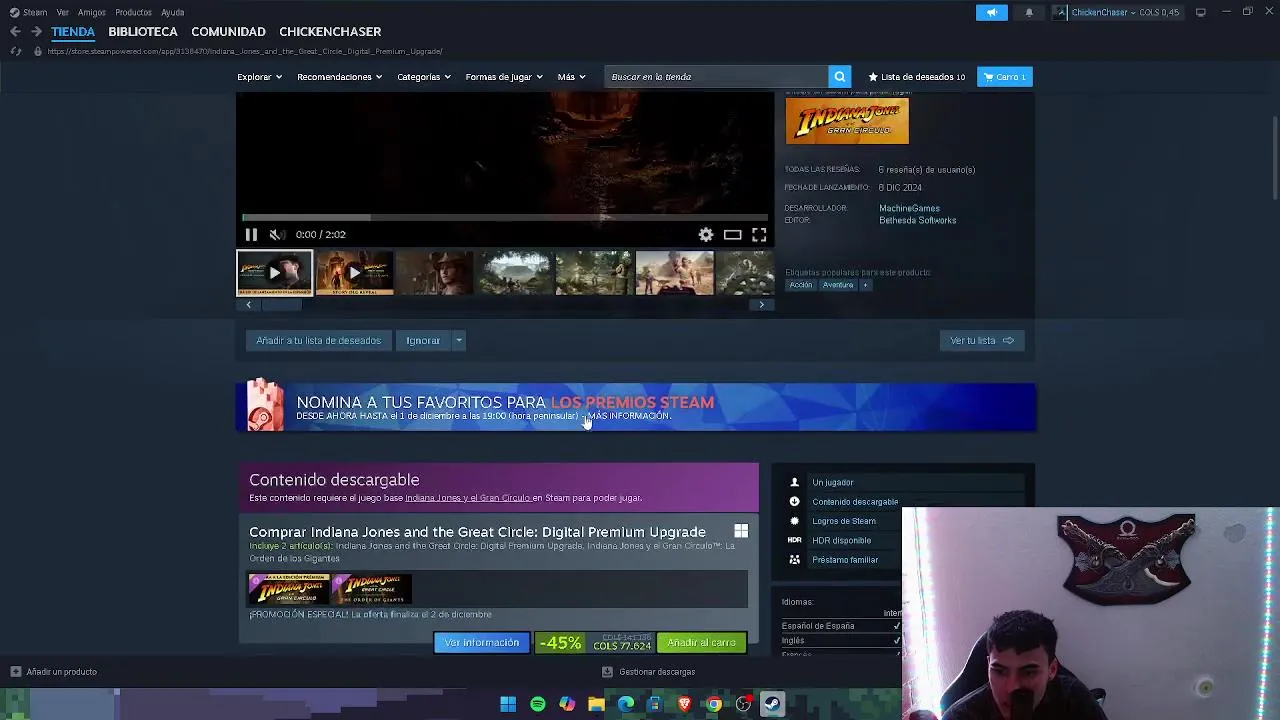This screenshot has width=1280, height=720.
Task: Click the Logros de Steam feature
Action: [843, 521]
